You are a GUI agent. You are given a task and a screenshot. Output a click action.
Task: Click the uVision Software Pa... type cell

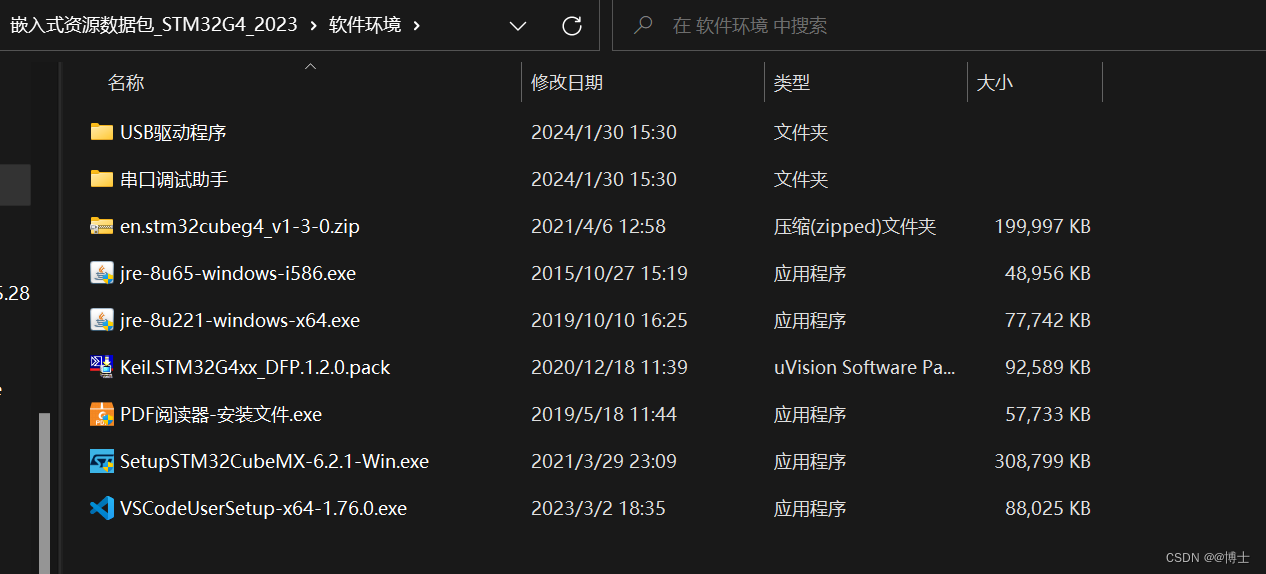click(865, 367)
